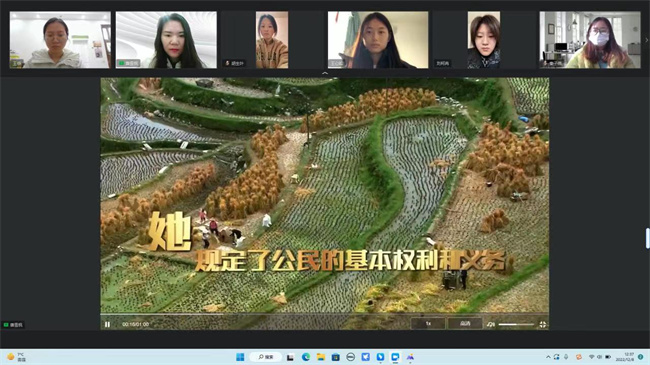
Task: Click the microphone icon in system tray
Action: click(566, 357)
